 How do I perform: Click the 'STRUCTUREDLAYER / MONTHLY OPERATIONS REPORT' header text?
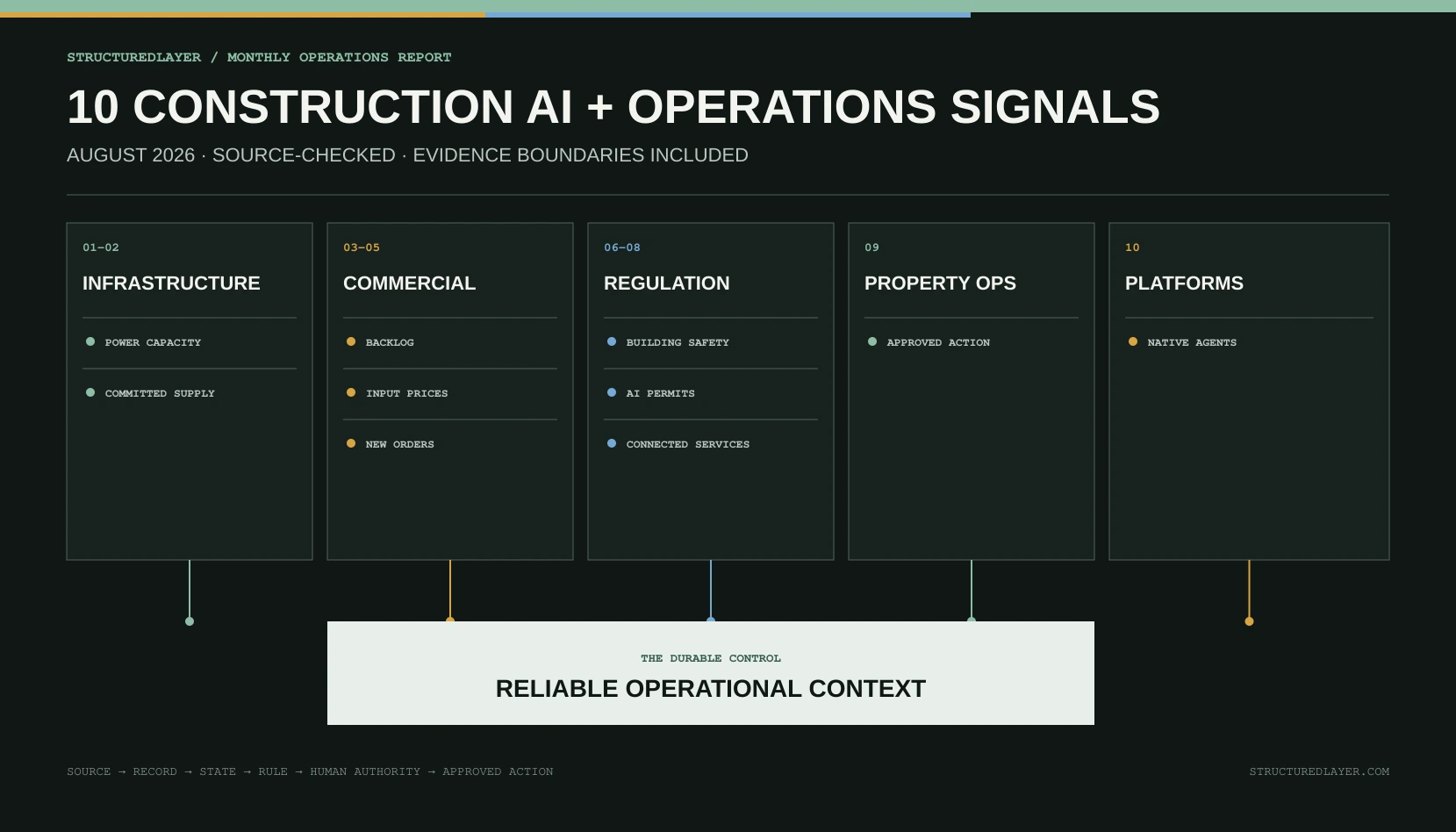pos(259,57)
